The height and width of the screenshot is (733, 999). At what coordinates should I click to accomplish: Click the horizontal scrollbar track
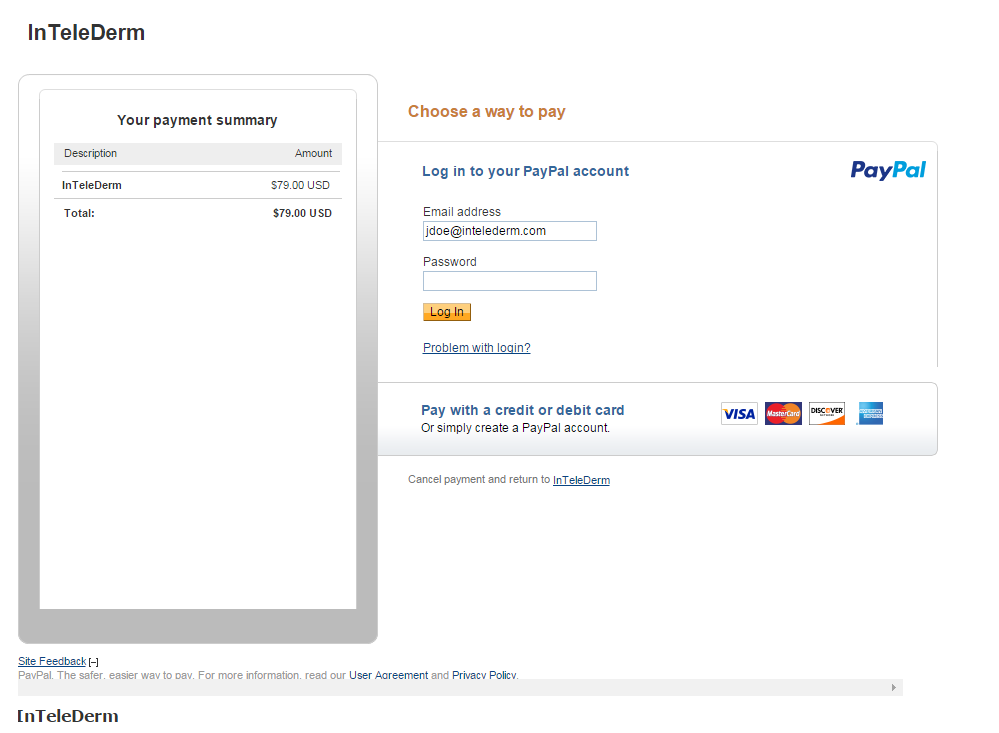pos(450,688)
